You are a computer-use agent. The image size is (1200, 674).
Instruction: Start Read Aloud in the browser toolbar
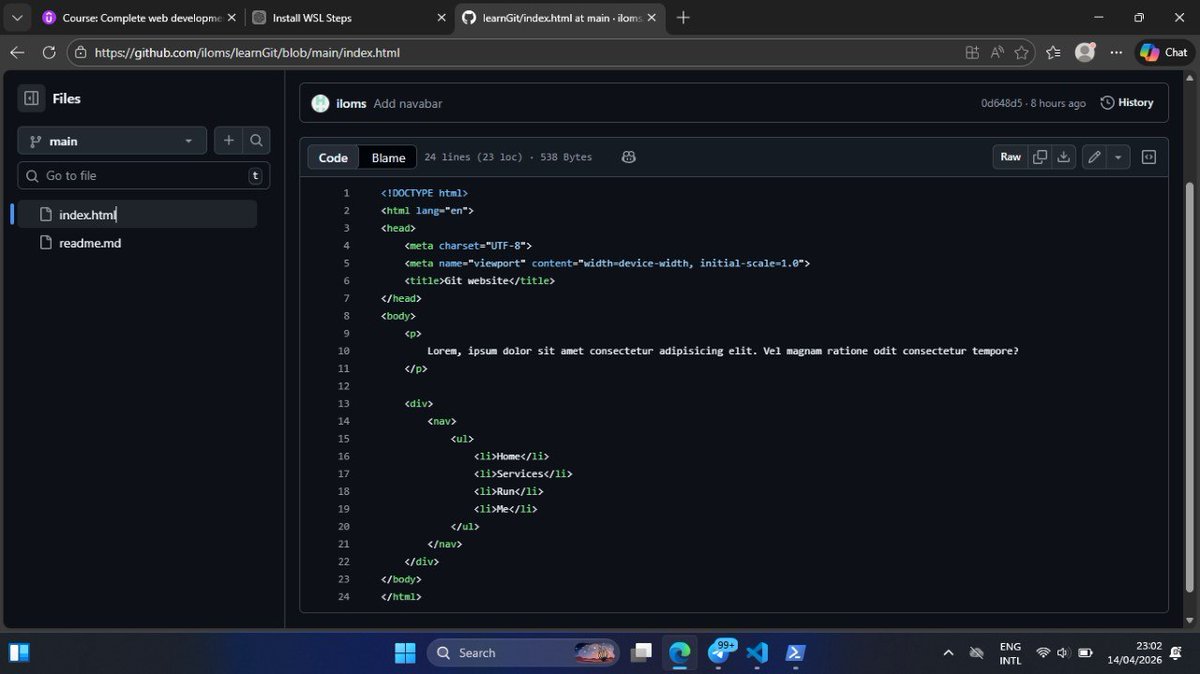pos(997,52)
